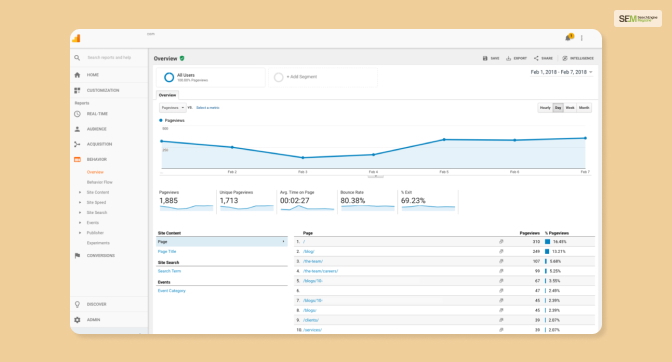Toggle the Pageviews legend dot above chart
Viewport: 672px width, 362px height.
tap(161, 120)
